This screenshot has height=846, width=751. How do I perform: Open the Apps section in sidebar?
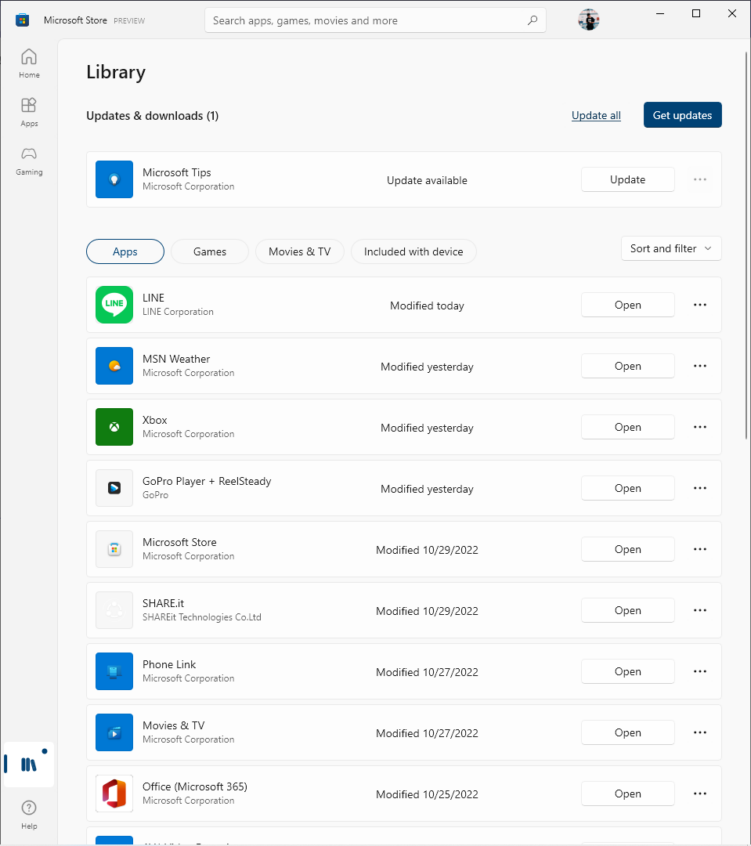coord(29,111)
